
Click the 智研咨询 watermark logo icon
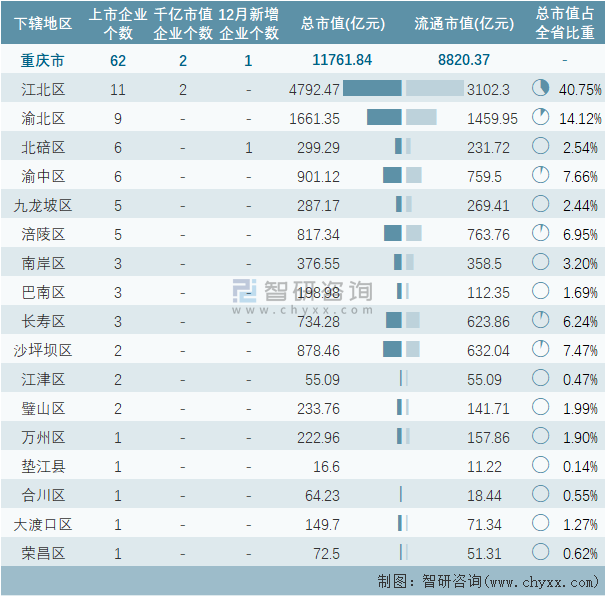pyautogui.click(x=245, y=291)
